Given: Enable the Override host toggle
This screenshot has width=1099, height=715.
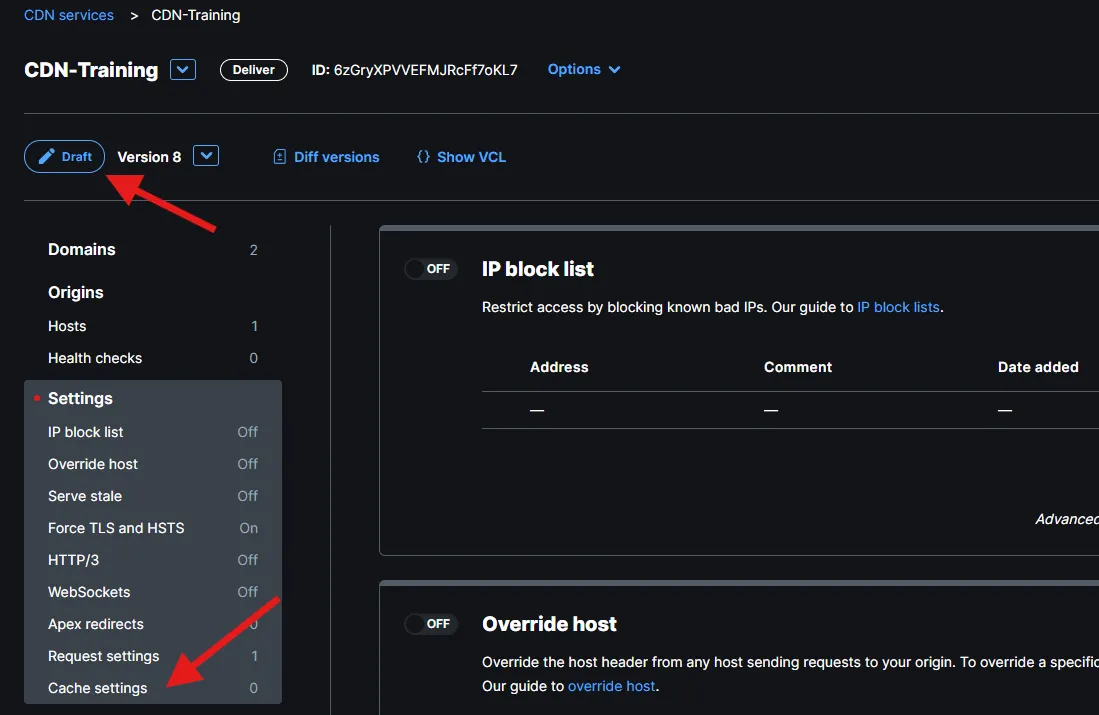Looking at the screenshot, I should (x=430, y=624).
